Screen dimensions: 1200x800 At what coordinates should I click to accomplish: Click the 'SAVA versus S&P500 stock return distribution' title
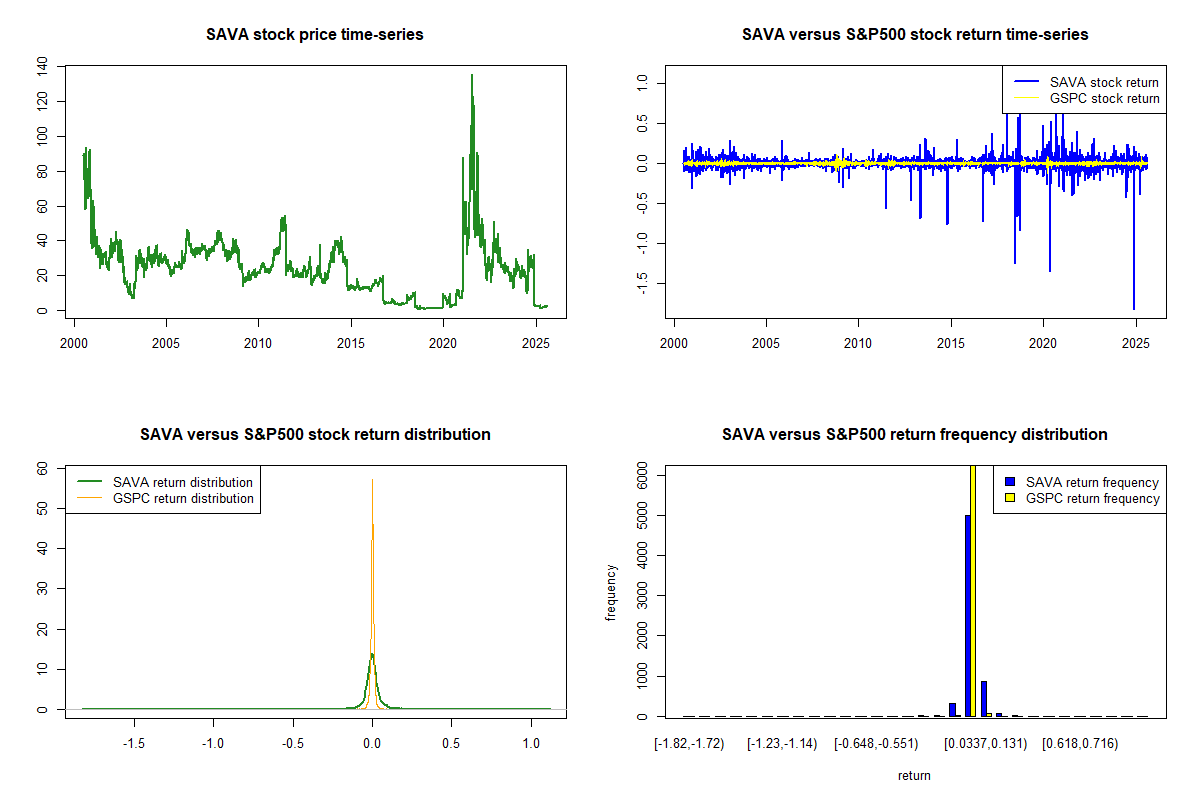pyautogui.click(x=315, y=435)
